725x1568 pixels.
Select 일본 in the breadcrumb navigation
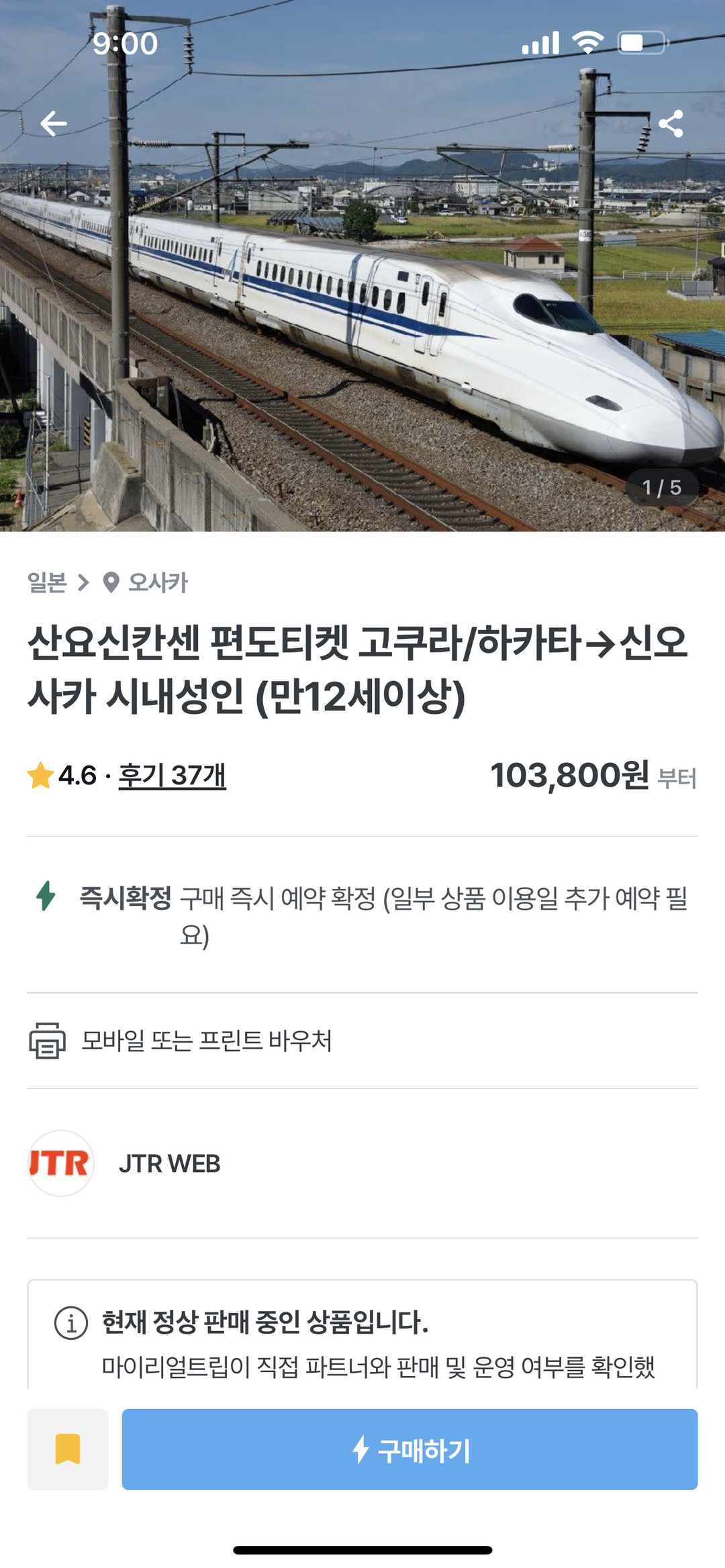(x=47, y=583)
